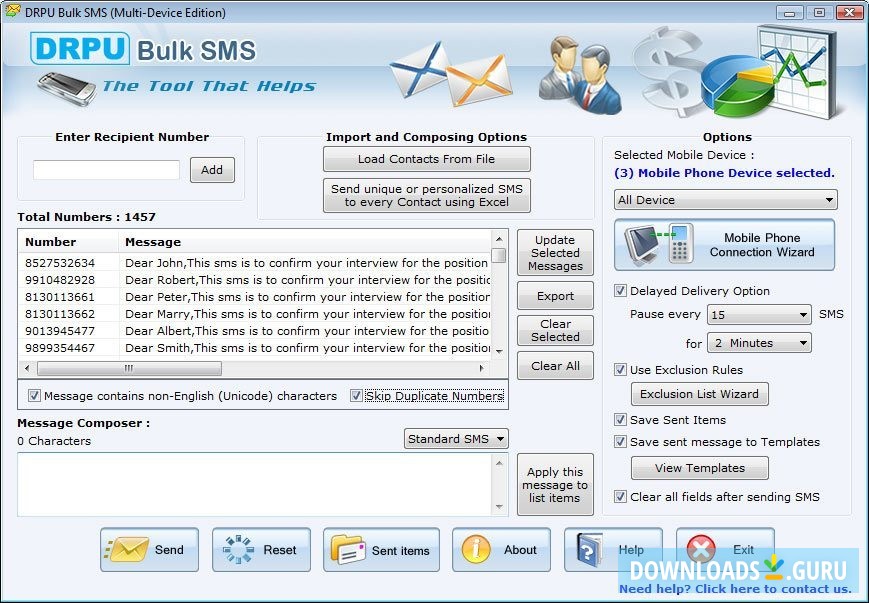Click the Number column header

(x=69, y=242)
